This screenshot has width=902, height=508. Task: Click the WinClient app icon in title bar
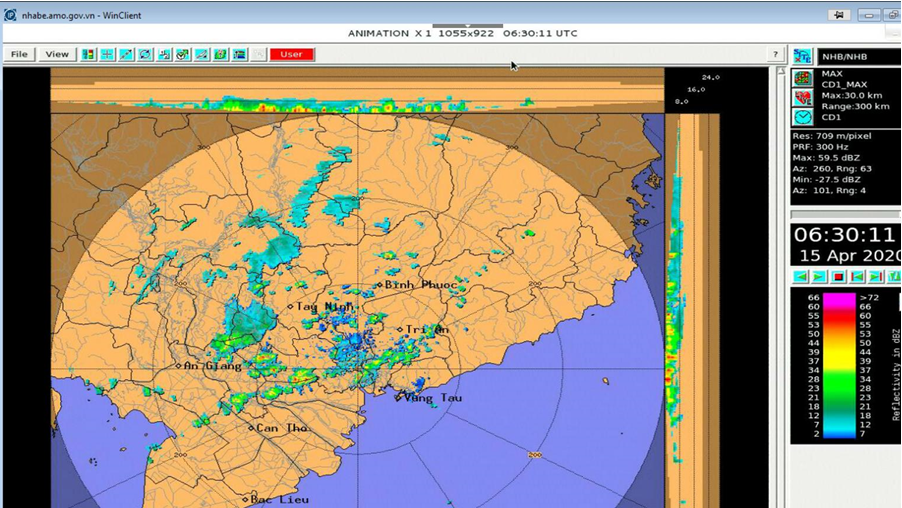pyautogui.click(x=10, y=15)
